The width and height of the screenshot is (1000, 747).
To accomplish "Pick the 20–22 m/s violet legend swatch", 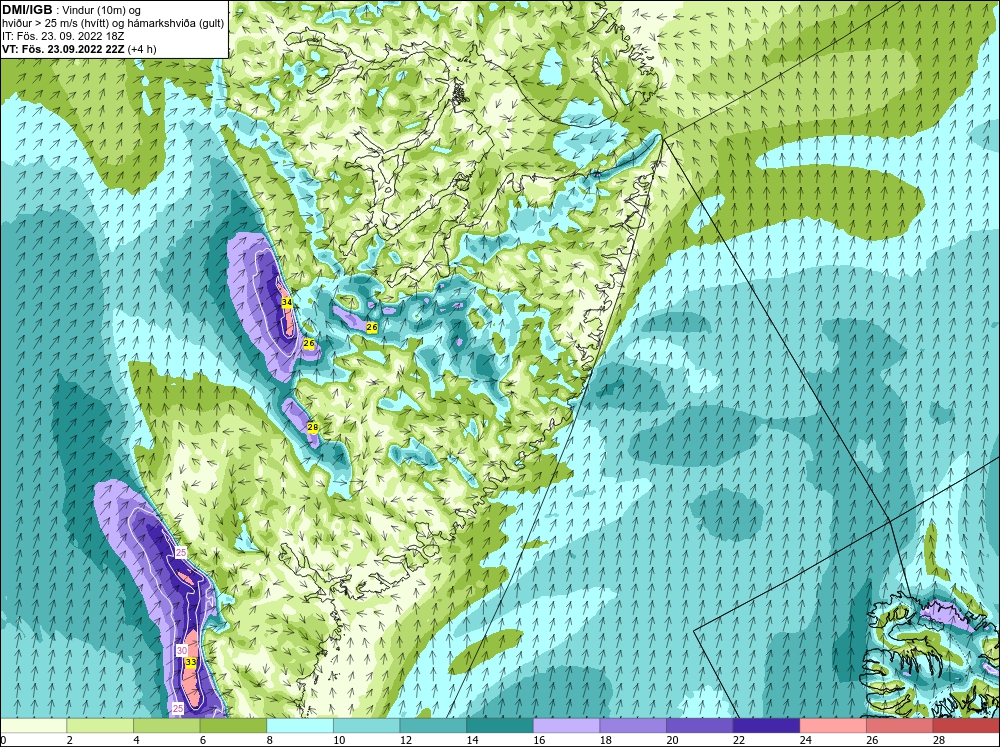I will pos(700,725).
